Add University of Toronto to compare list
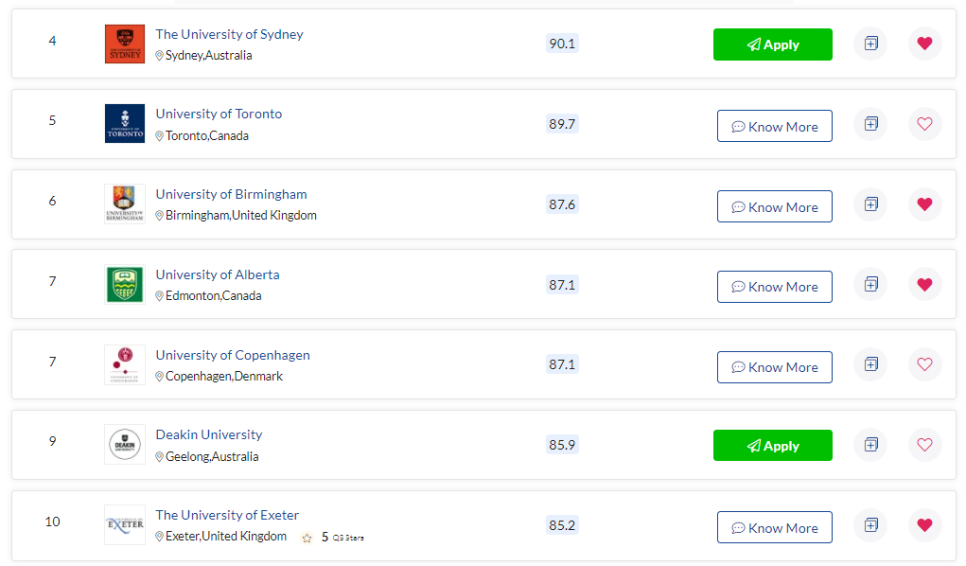This screenshot has width=966, height=566. click(871, 124)
